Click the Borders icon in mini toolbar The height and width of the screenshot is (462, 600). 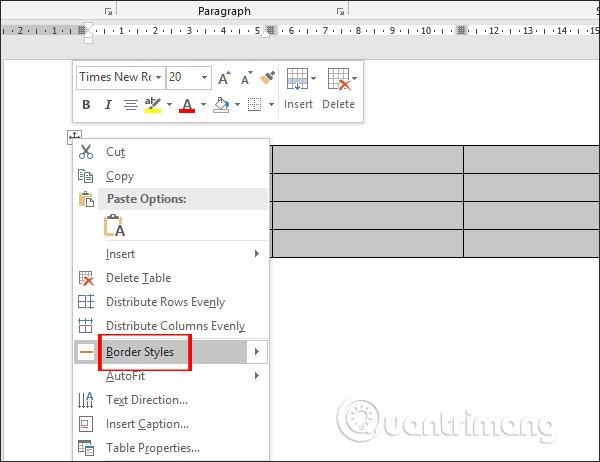pyautogui.click(x=254, y=105)
